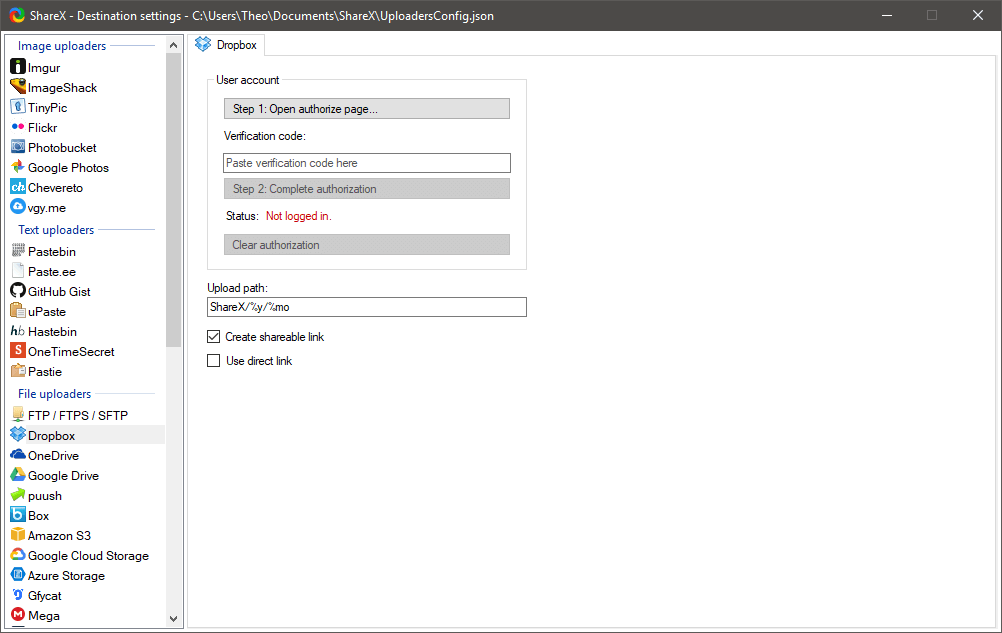
Task: Select the uPaste clipboard icon
Action: point(18,311)
